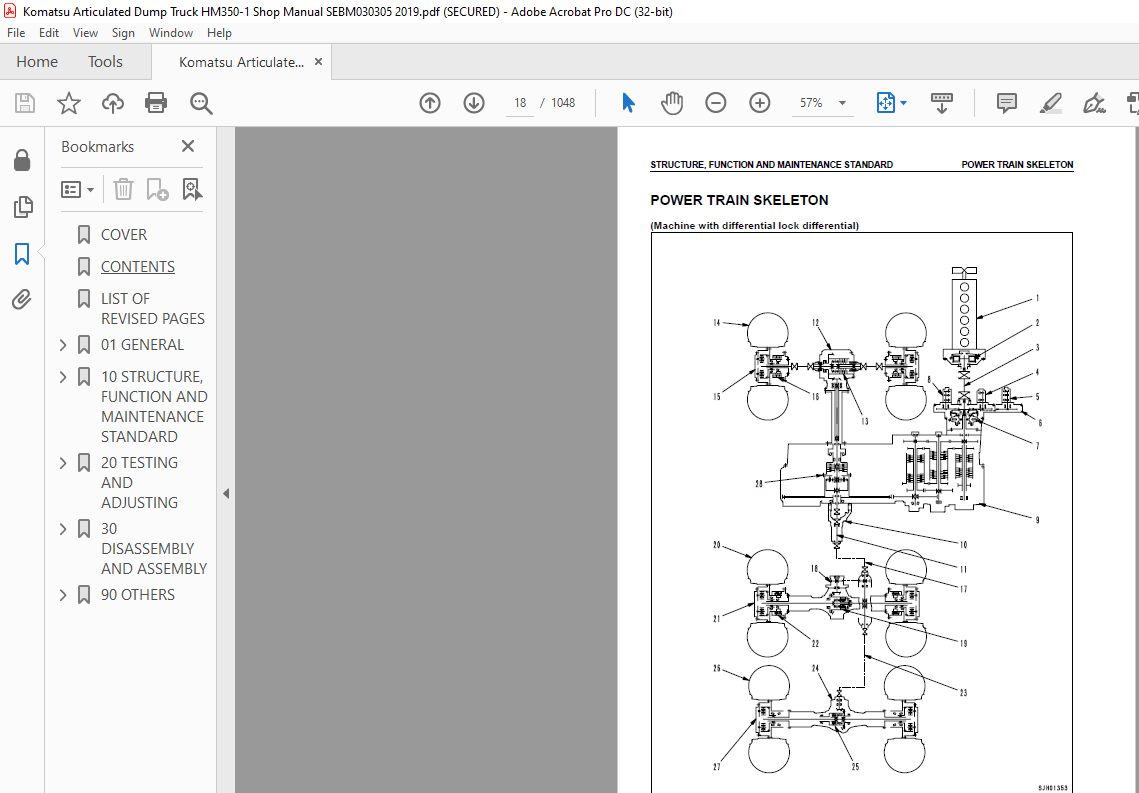Expand 10 STRUCTURE, FUNCTION bookmark

pyautogui.click(x=63, y=377)
